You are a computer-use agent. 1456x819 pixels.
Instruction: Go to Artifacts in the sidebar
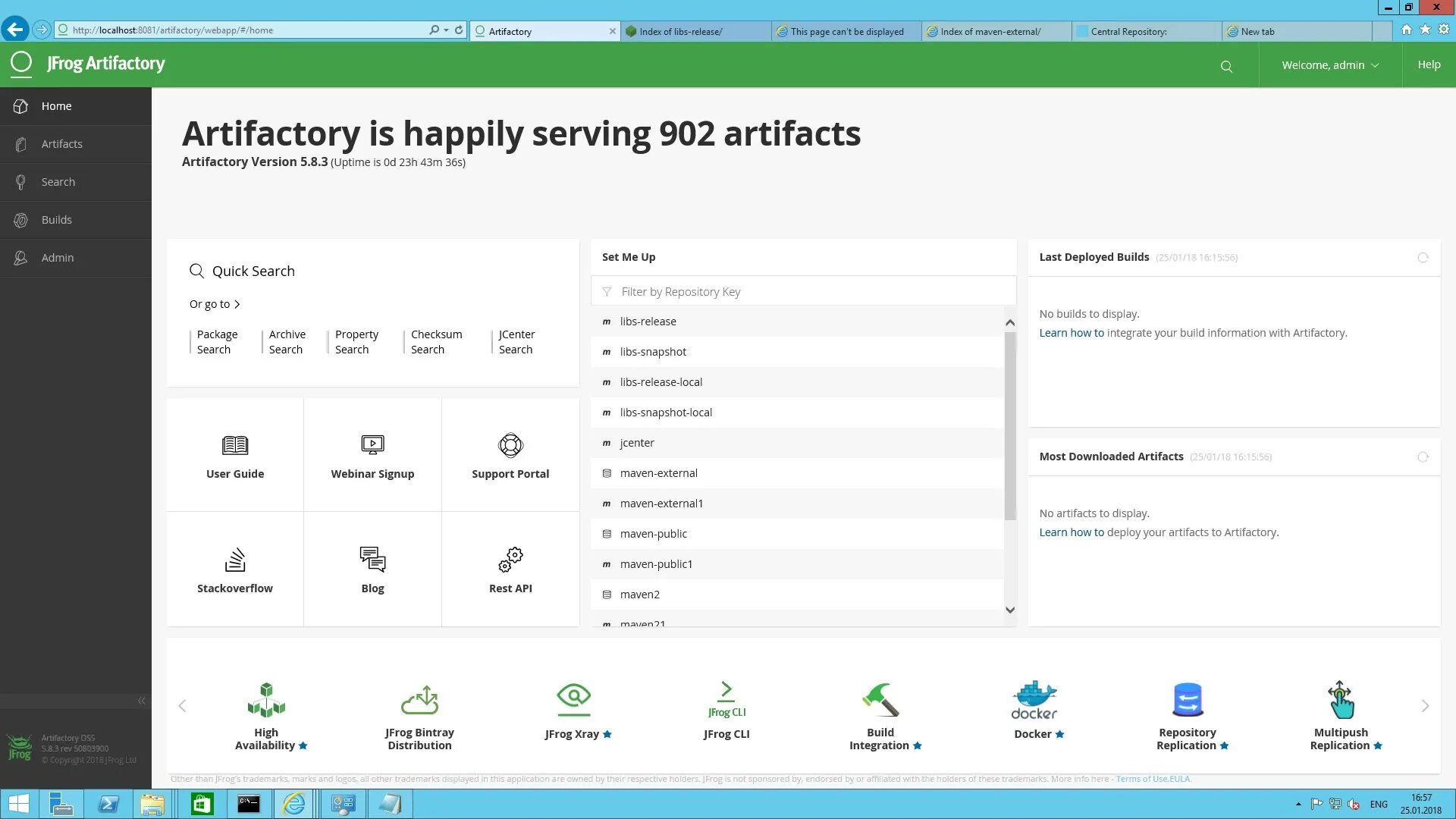click(x=62, y=144)
